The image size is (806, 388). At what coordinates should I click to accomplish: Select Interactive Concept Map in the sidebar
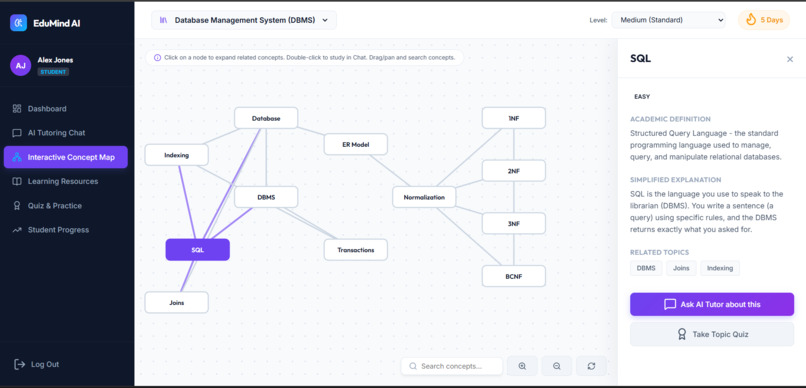click(66, 157)
